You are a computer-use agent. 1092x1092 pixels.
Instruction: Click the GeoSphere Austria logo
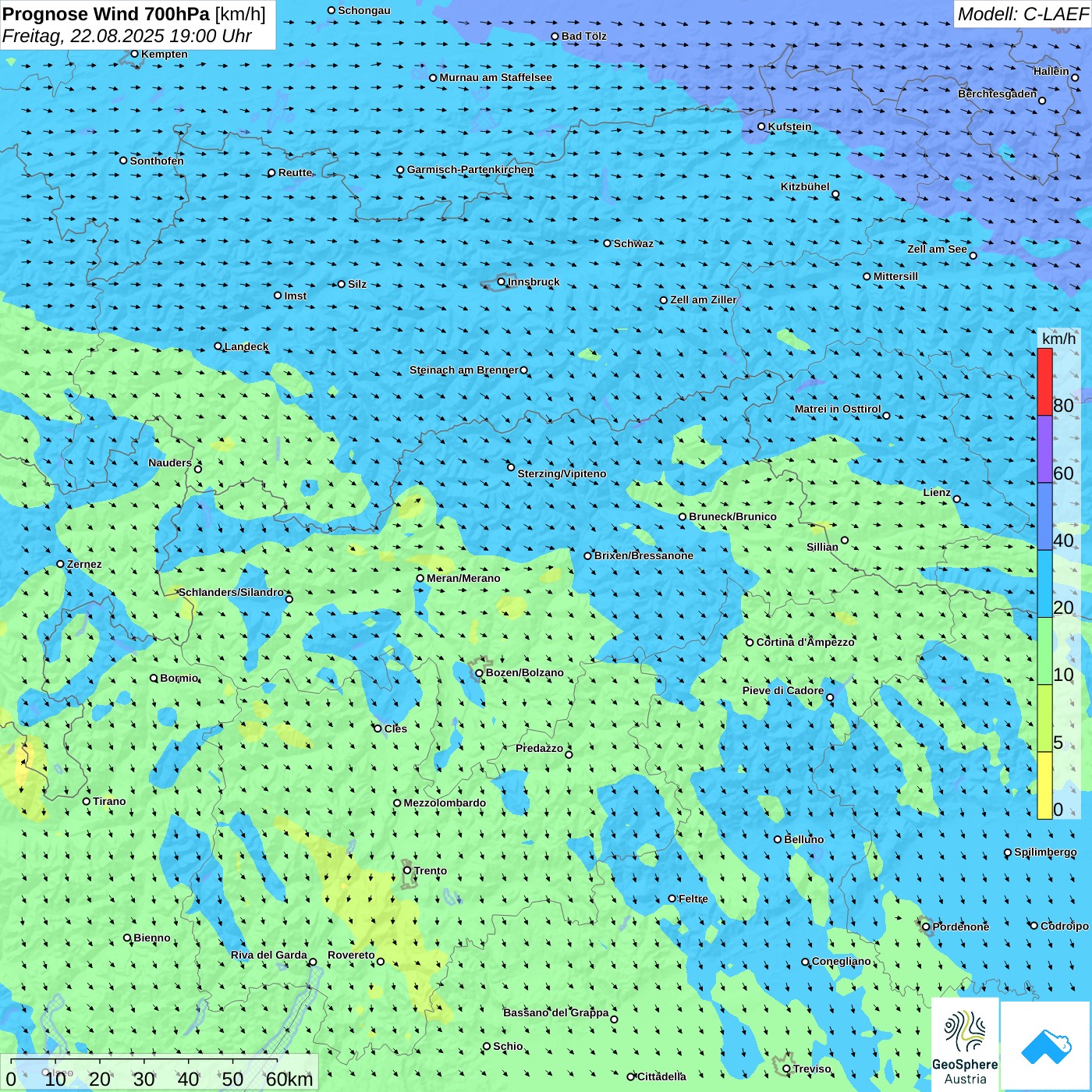click(x=965, y=1045)
